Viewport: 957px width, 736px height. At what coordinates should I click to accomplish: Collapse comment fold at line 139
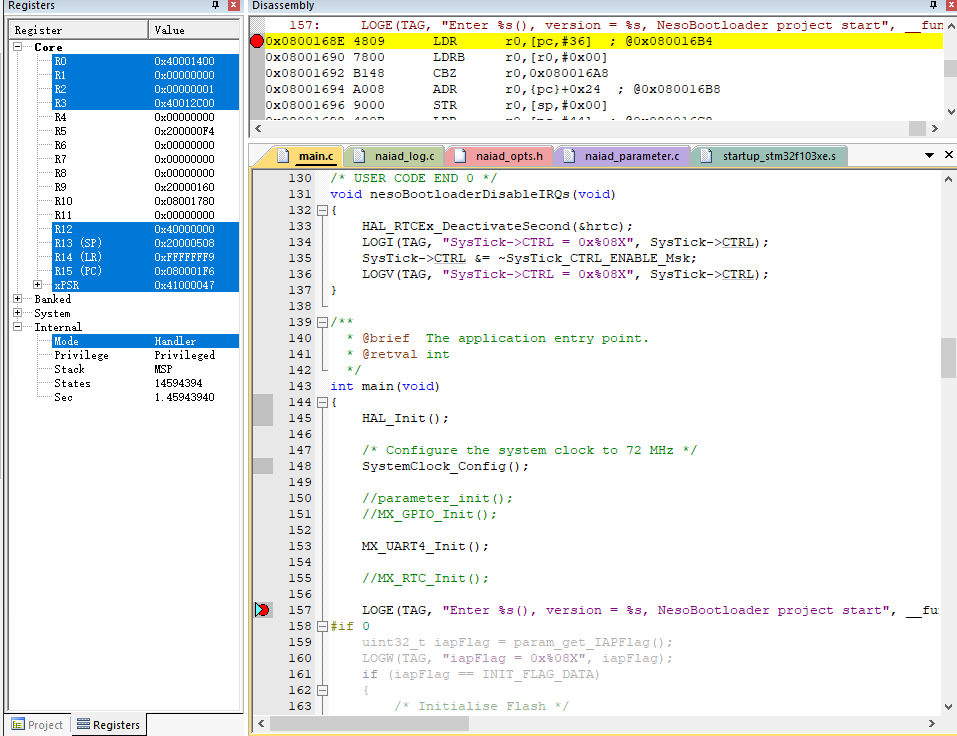pyautogui.click(x=322, y=322)
